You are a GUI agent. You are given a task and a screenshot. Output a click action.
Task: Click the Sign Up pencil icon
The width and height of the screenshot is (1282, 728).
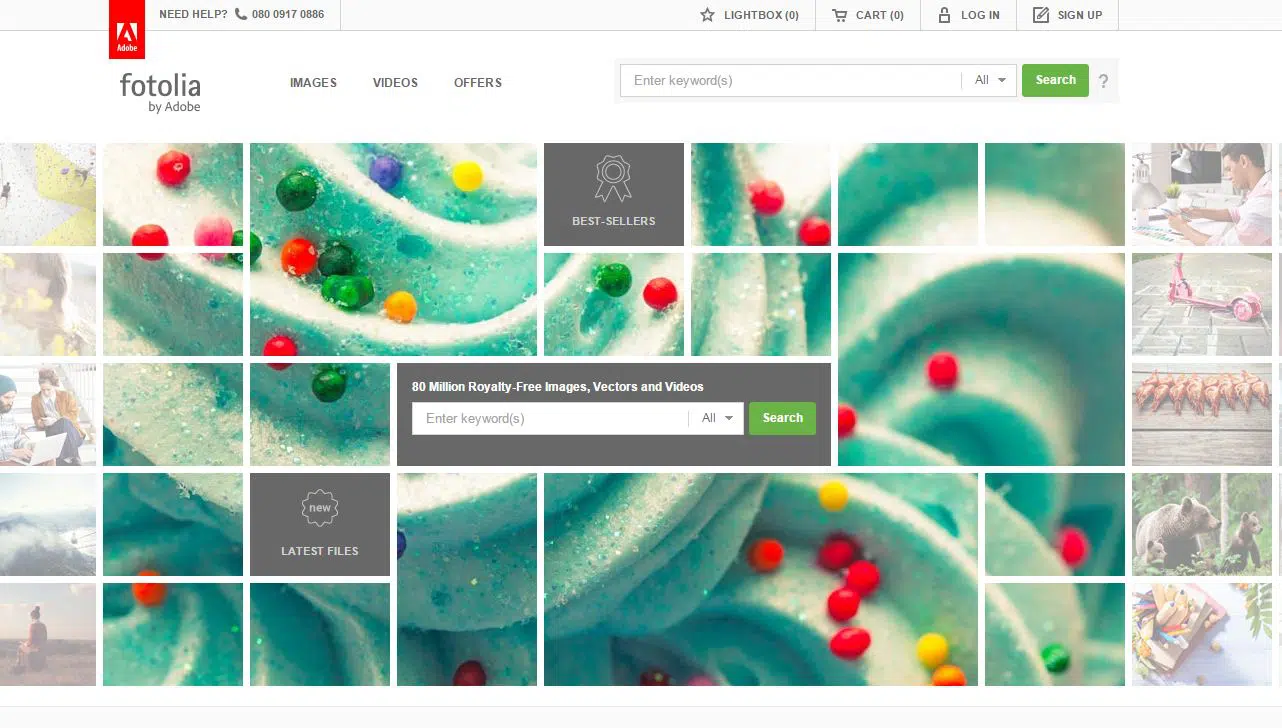(1041, 15)
